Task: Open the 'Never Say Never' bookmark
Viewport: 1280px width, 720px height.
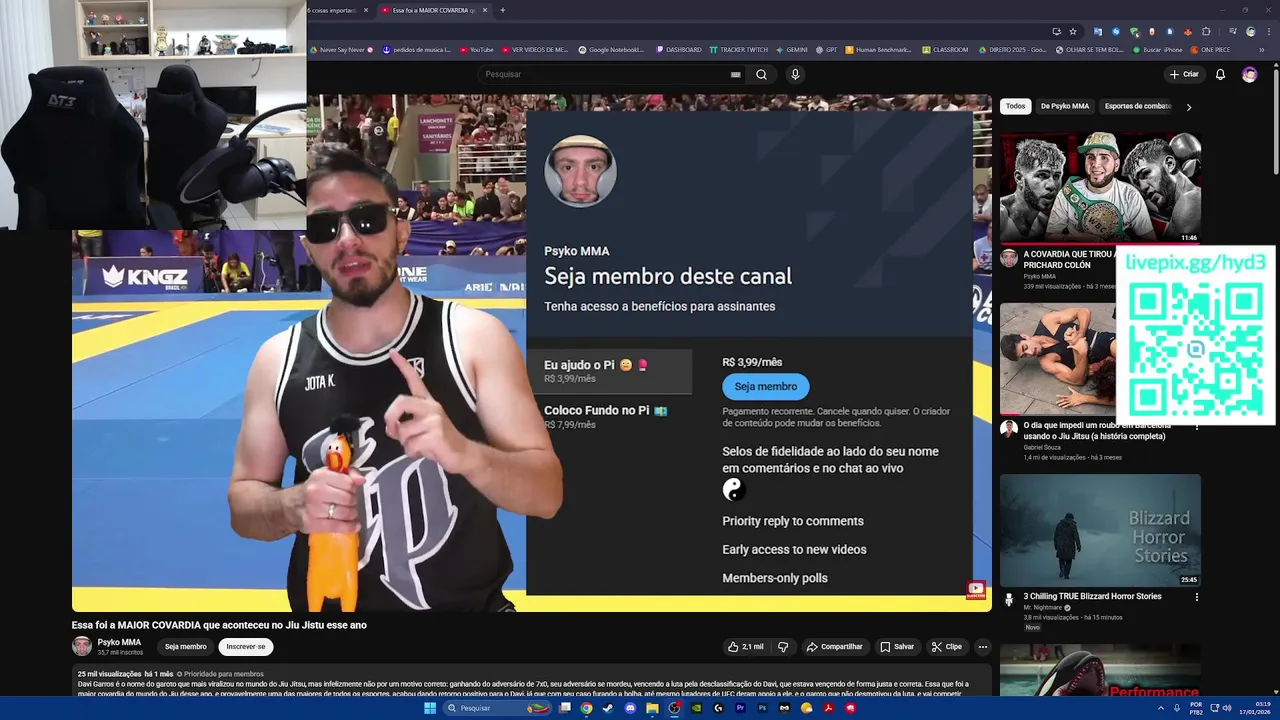Action: pos(342,50)
